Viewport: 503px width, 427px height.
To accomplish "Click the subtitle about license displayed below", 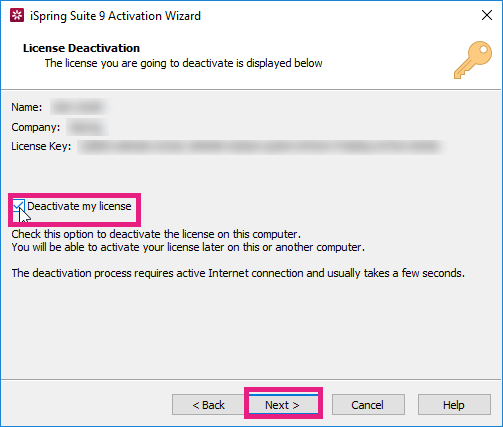I will [183, 63].
